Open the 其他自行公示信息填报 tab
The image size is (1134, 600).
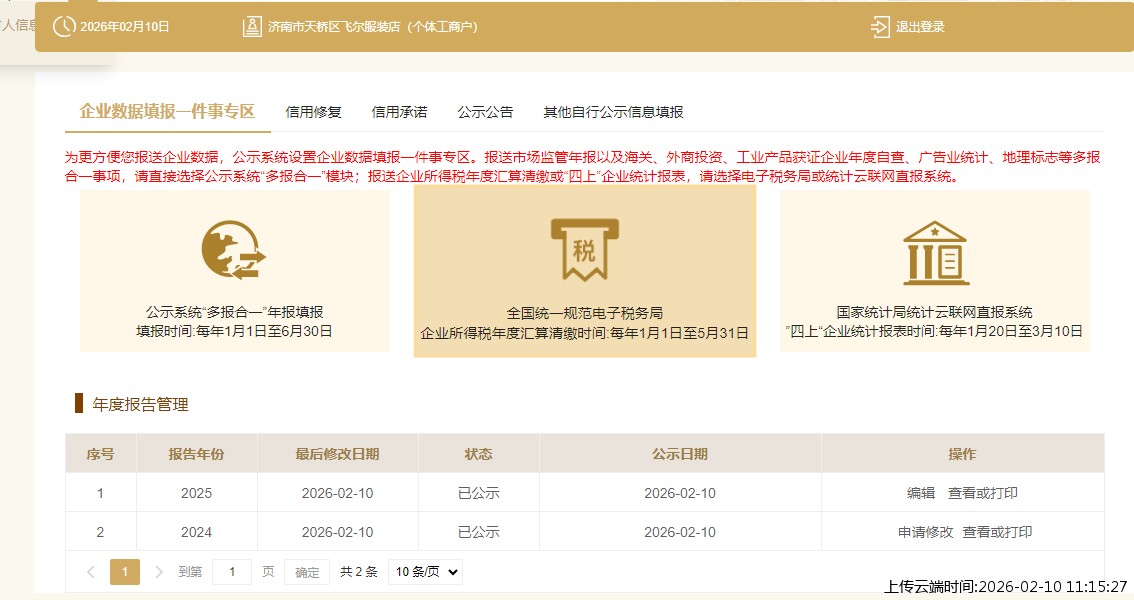point(611,111)
